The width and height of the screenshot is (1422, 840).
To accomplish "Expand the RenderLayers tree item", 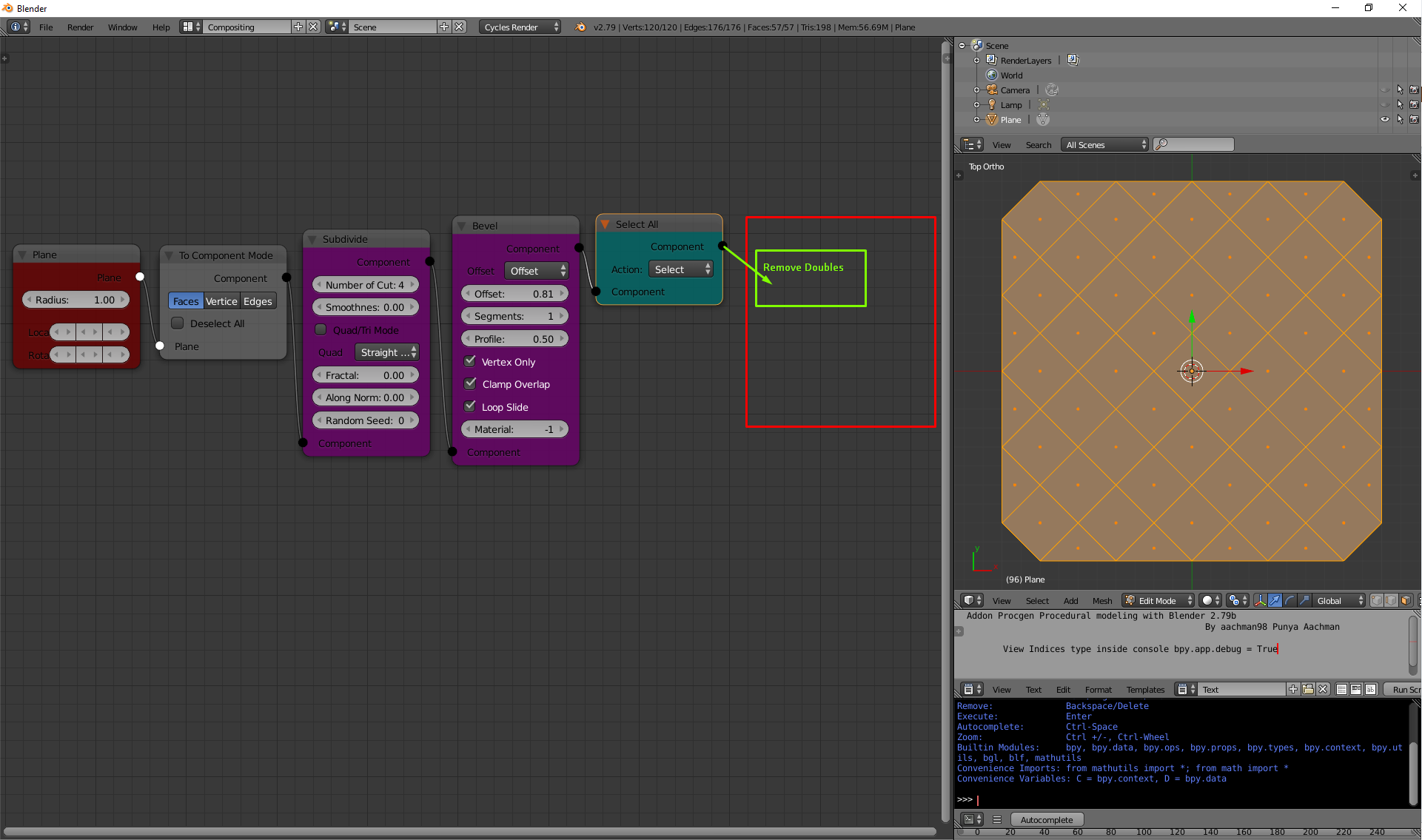I will pyautogui.click(x=976, y=61).
